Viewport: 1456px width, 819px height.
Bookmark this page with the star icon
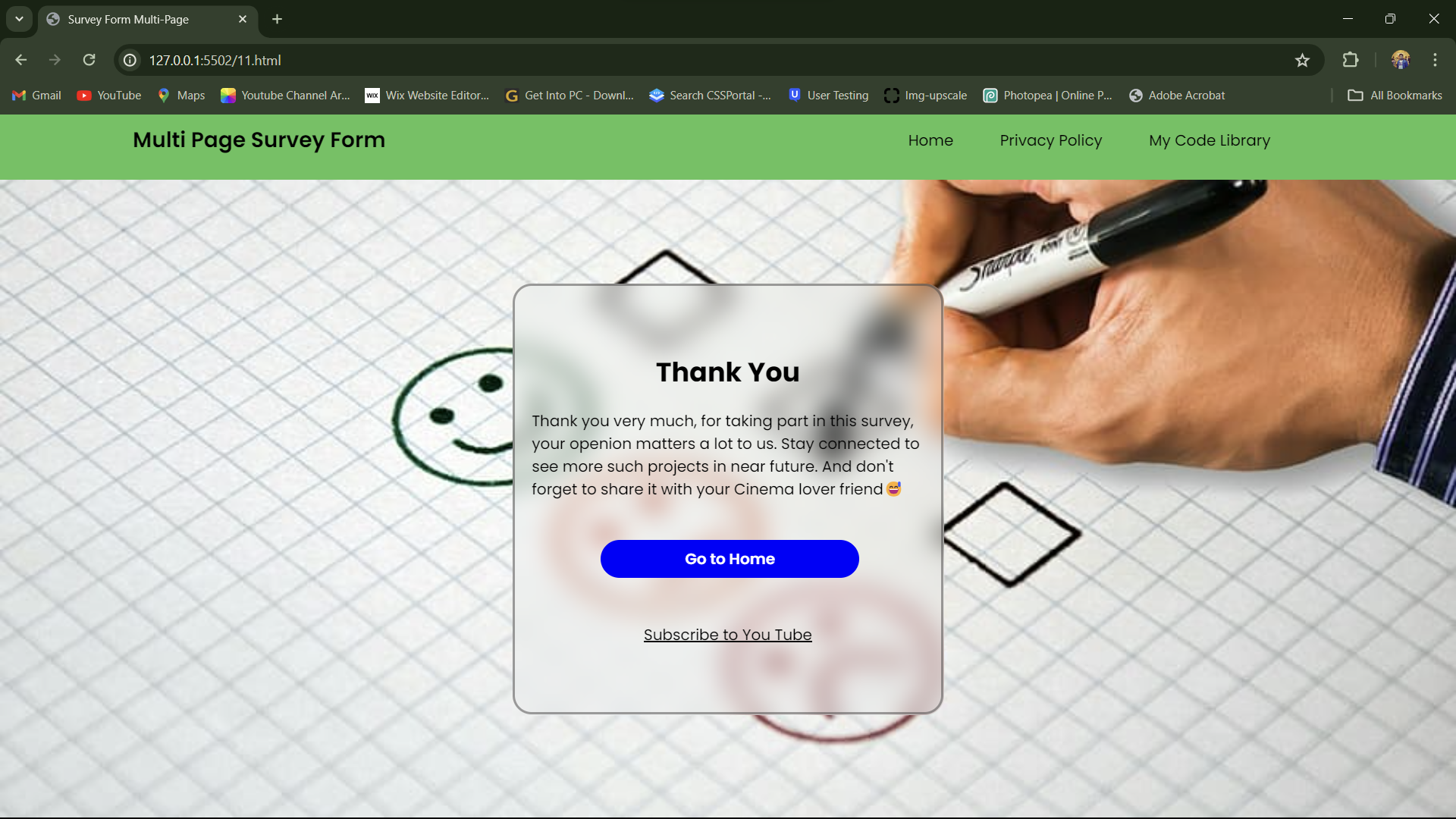tap(1302, 60)
